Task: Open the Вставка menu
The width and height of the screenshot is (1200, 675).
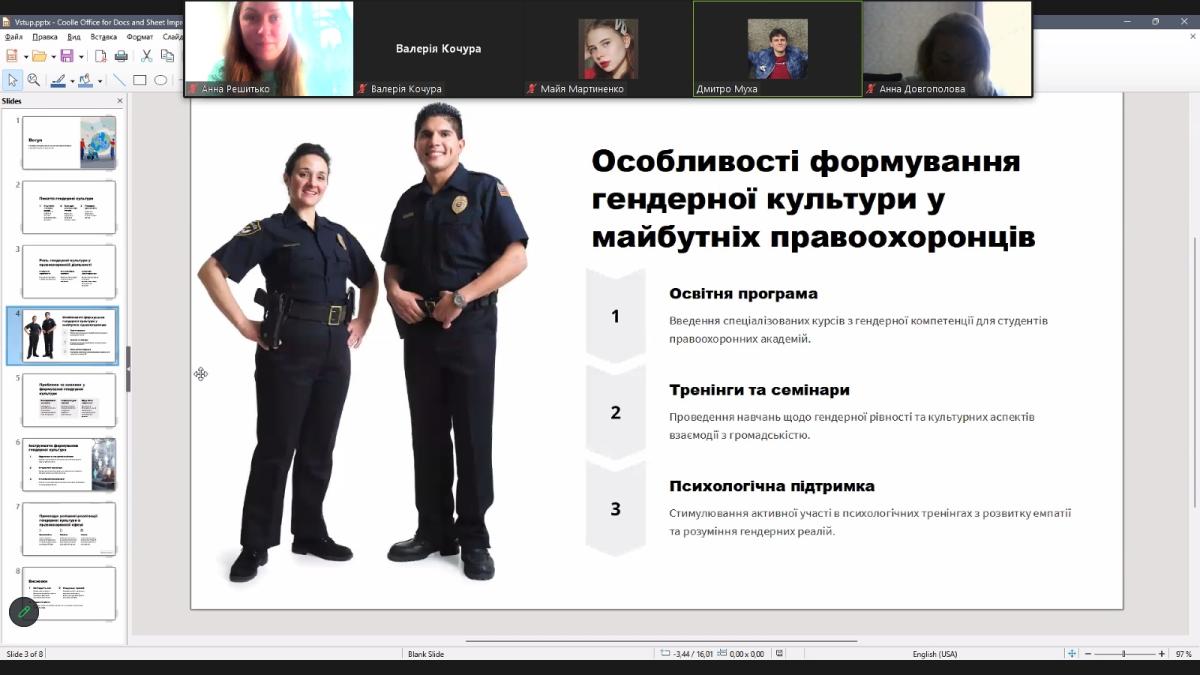Action: tap(103, 37)
